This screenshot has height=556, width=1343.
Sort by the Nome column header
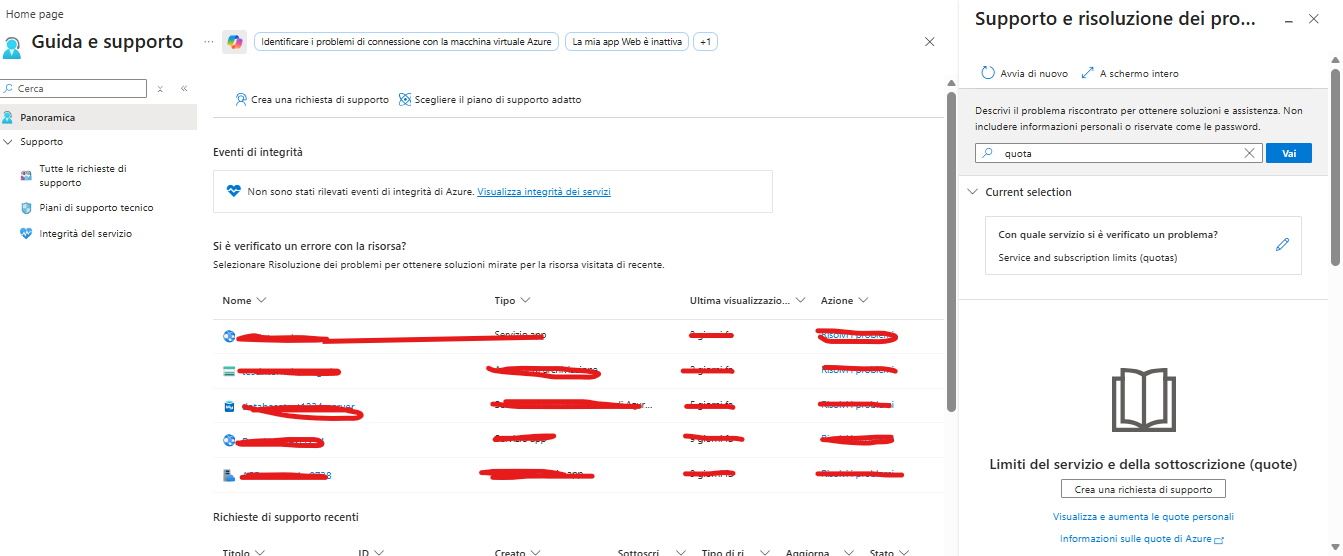[x=245, y=300]
